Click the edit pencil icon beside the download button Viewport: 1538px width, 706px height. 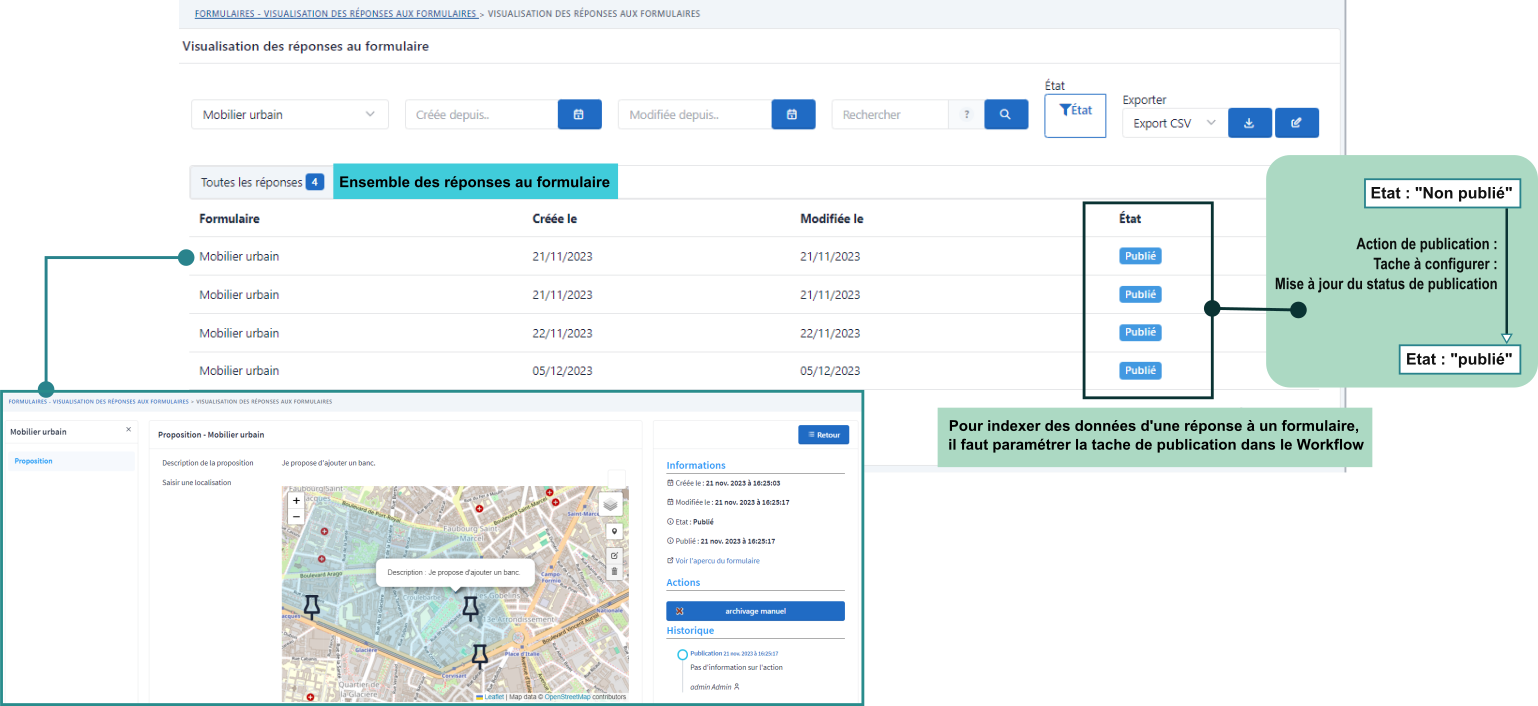point(1297,122)
